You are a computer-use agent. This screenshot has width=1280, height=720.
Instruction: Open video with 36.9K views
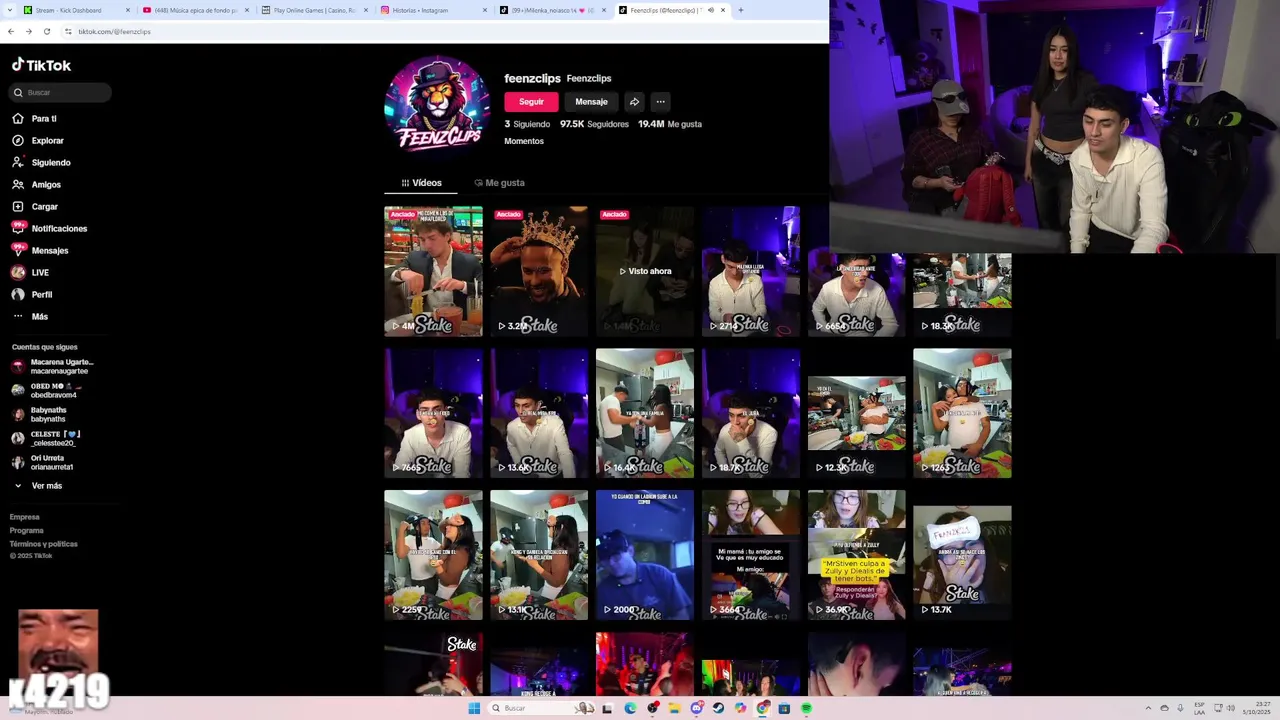point(856,555)
